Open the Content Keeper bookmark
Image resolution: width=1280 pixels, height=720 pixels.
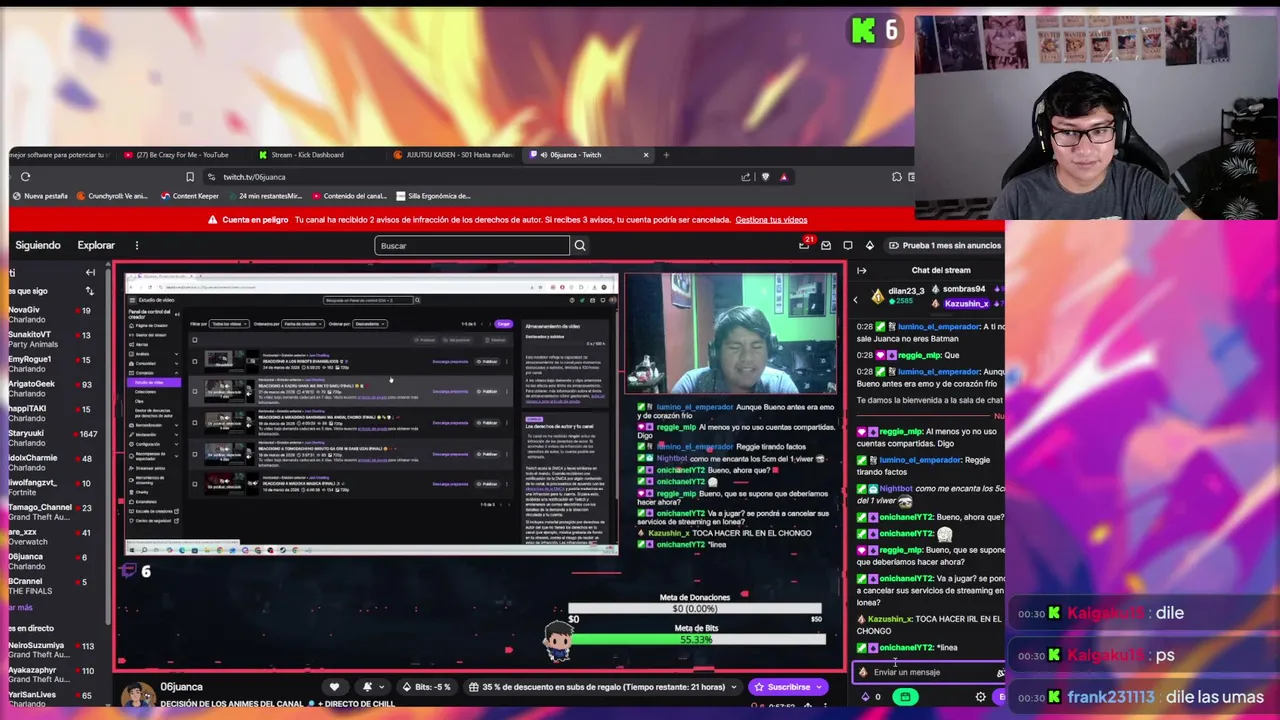[x=190, y=196]
